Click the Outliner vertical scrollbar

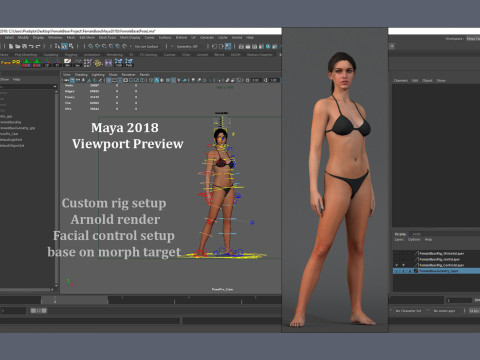tap(56, 188)
